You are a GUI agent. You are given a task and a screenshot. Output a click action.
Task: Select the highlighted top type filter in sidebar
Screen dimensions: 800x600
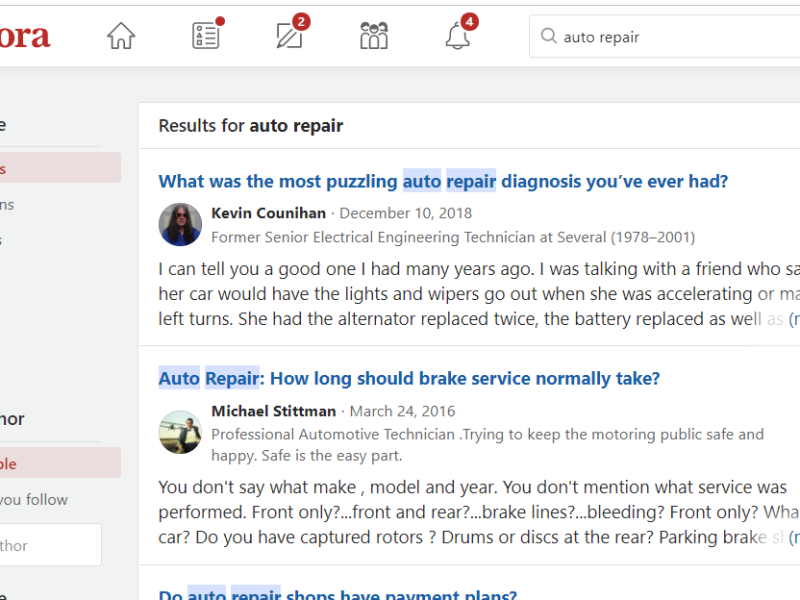coord(58,168)
